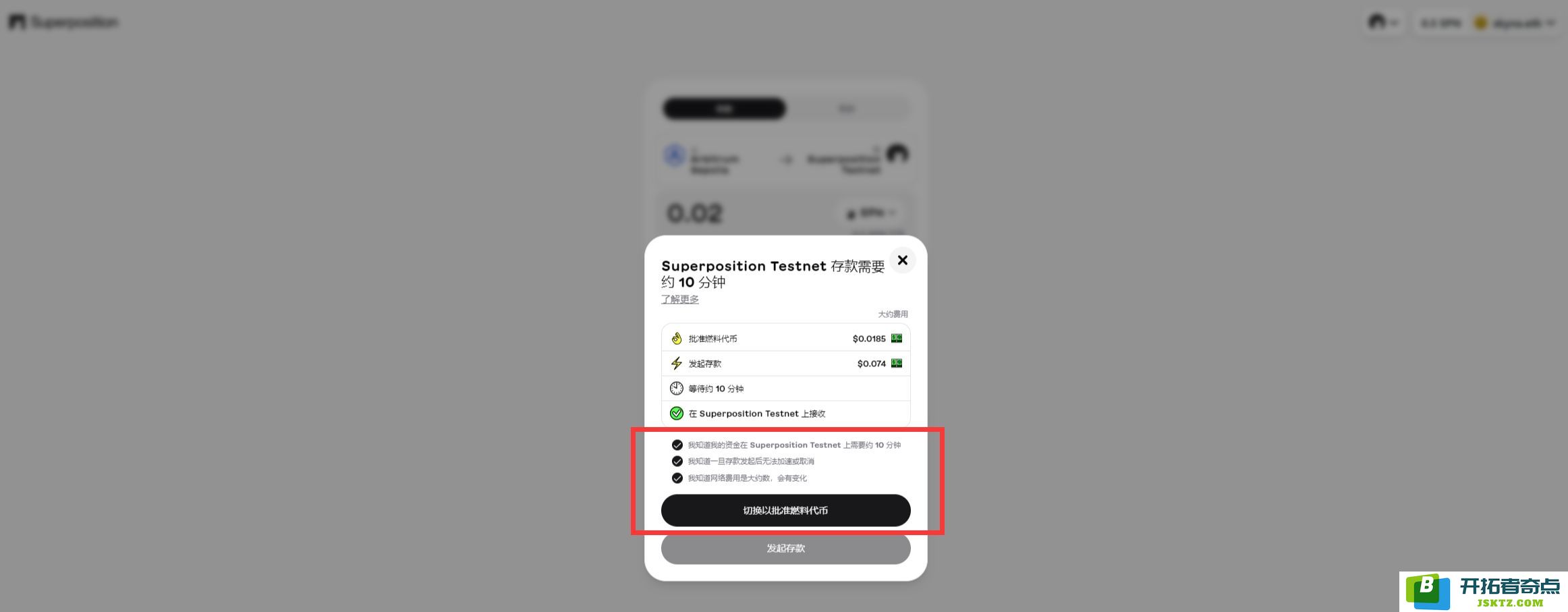Image resolution: width=1568 pixels, height=612 pixels.
Task: Click the 0.02 amount input field
Action: [x=742, y=213]
